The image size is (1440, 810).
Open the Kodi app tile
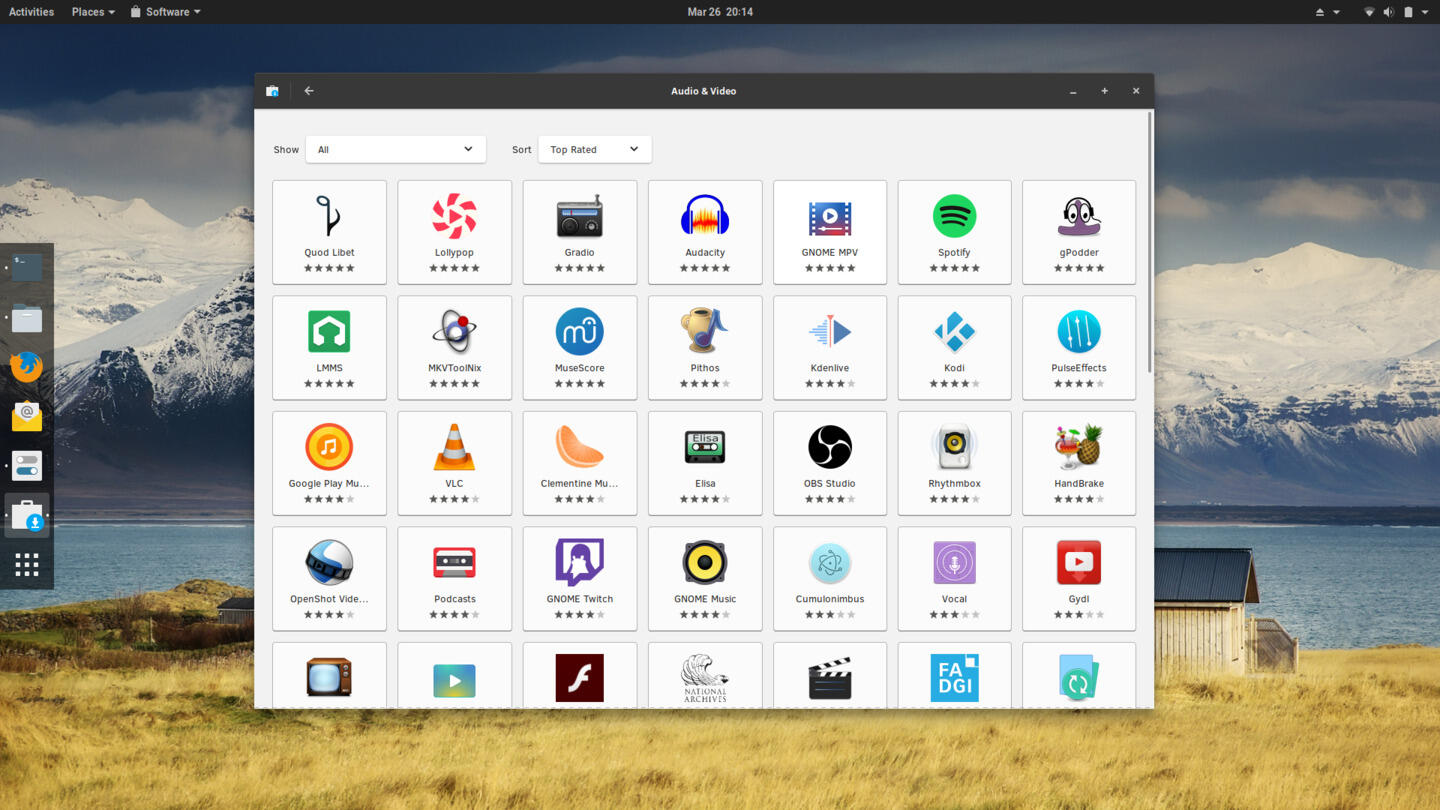pos(954,347)
